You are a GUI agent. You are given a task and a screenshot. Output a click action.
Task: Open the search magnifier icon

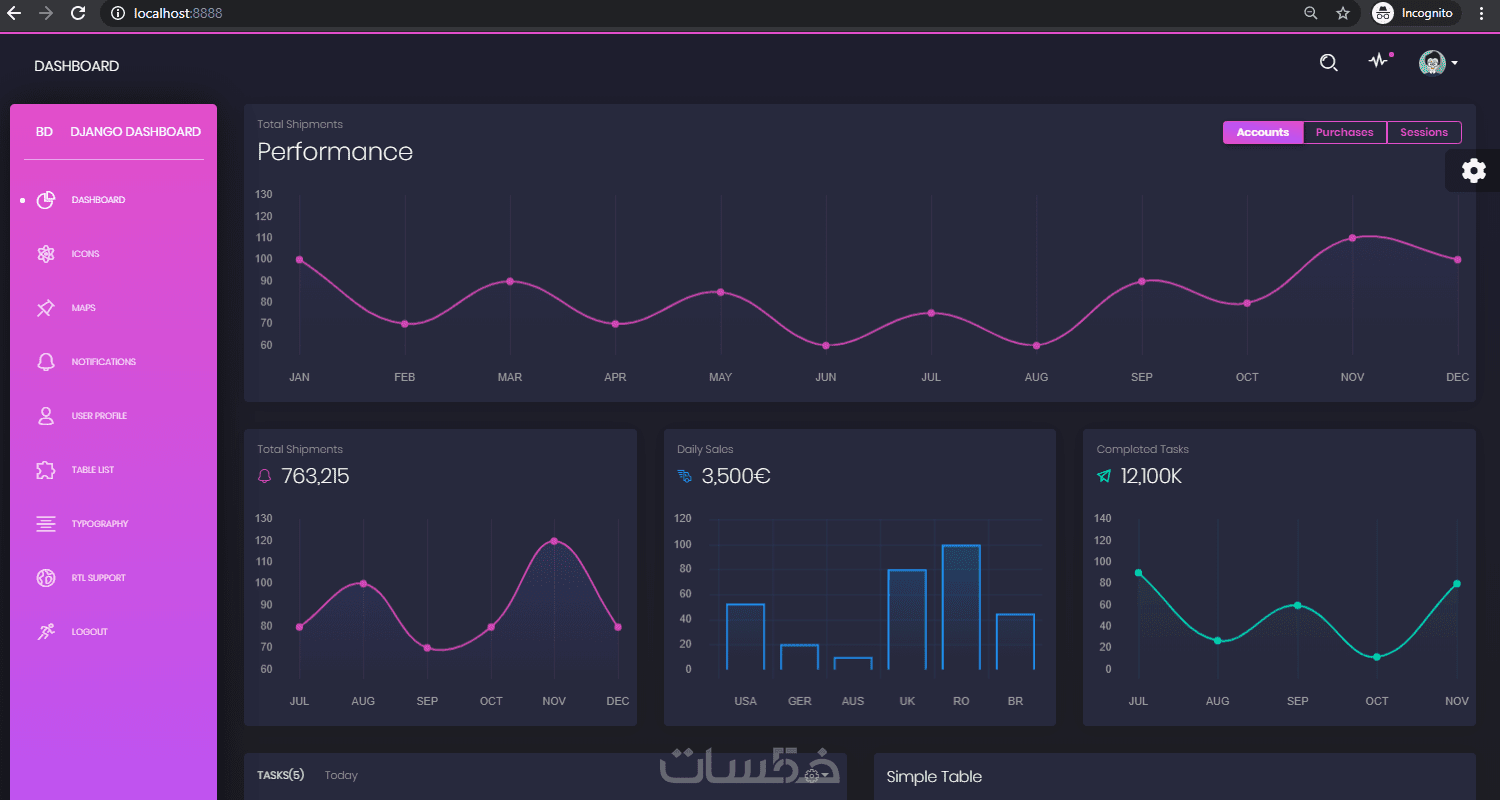[1328, 63]
